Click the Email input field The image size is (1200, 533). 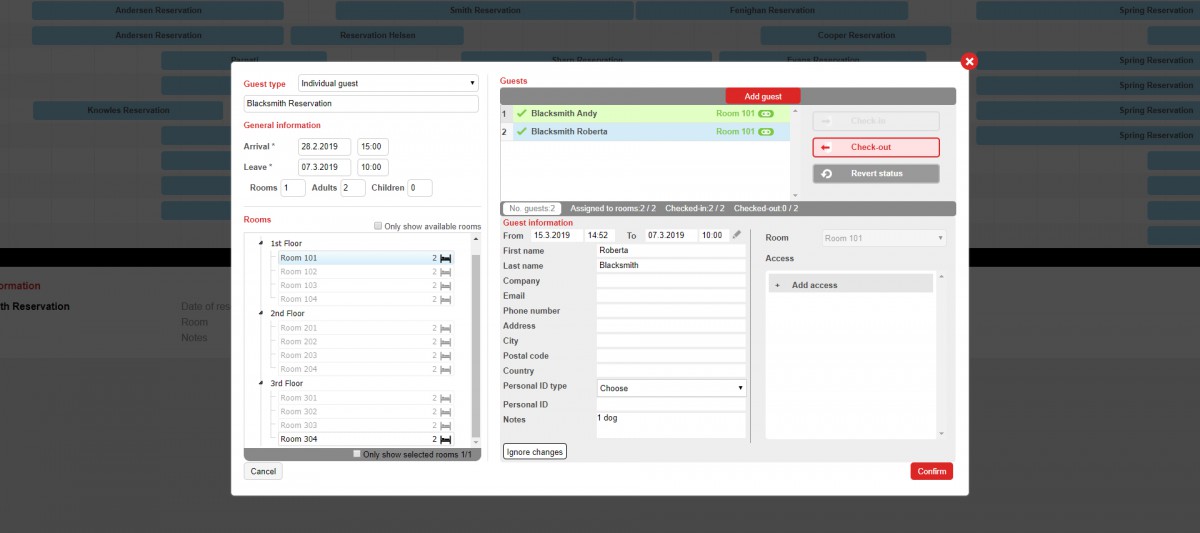671,296
